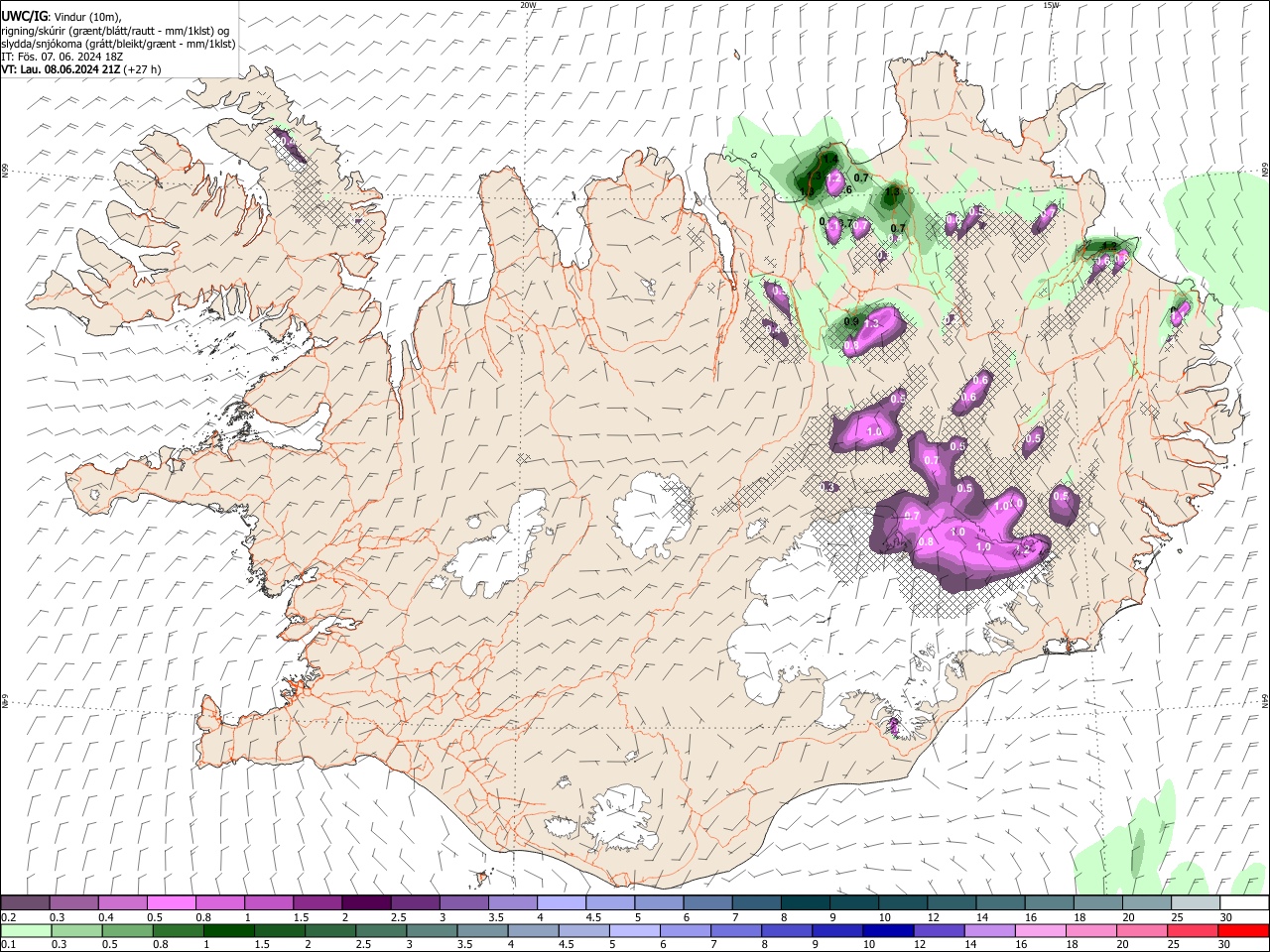Pick the light grey 25 swatch, snow scale
Image resolution: width=1270 pixels, height=952 pixels.
point(1197,903)
